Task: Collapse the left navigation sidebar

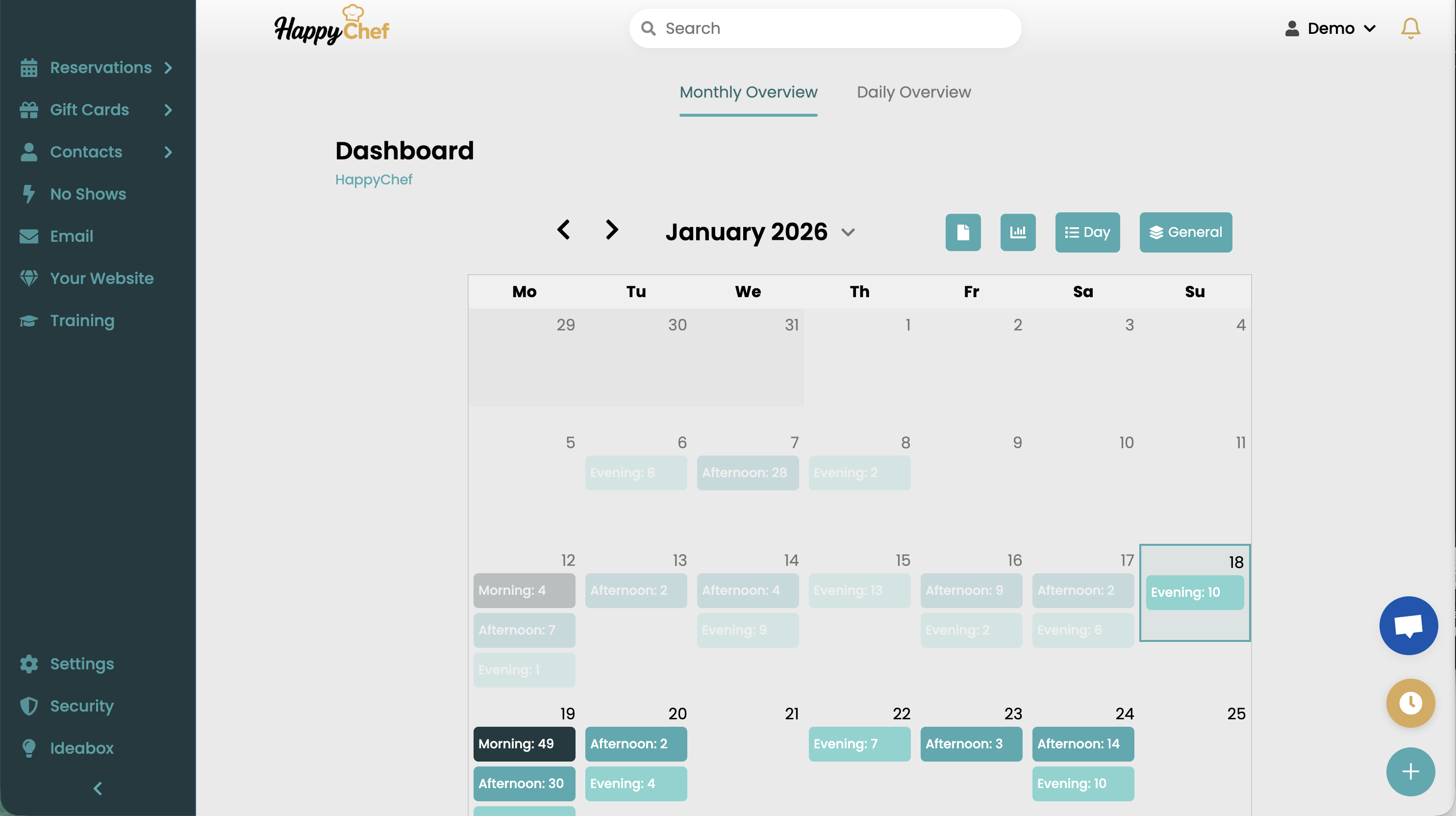Action: click(97, 788)
